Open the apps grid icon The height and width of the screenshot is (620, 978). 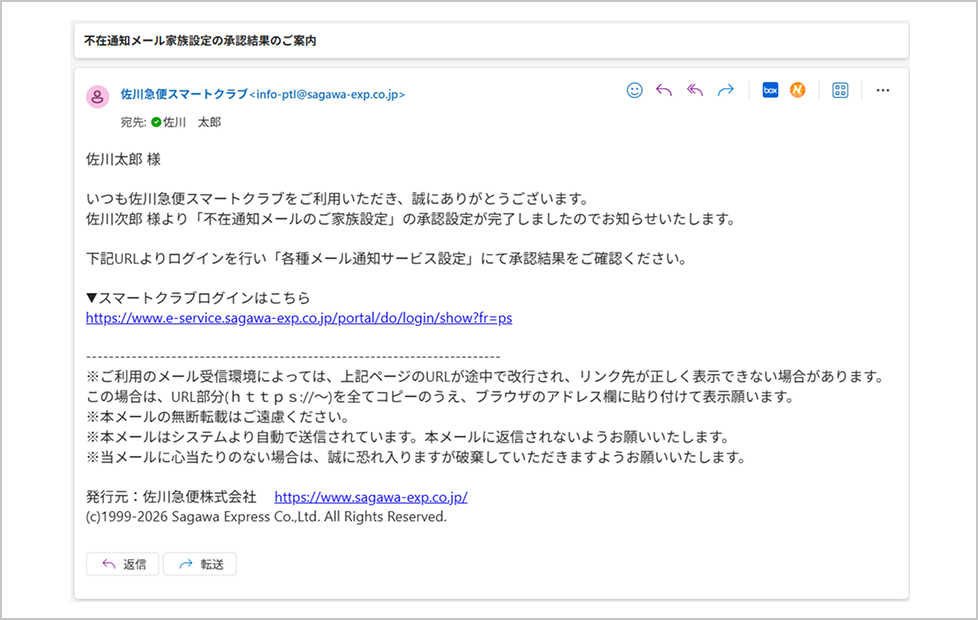point(840,90)
